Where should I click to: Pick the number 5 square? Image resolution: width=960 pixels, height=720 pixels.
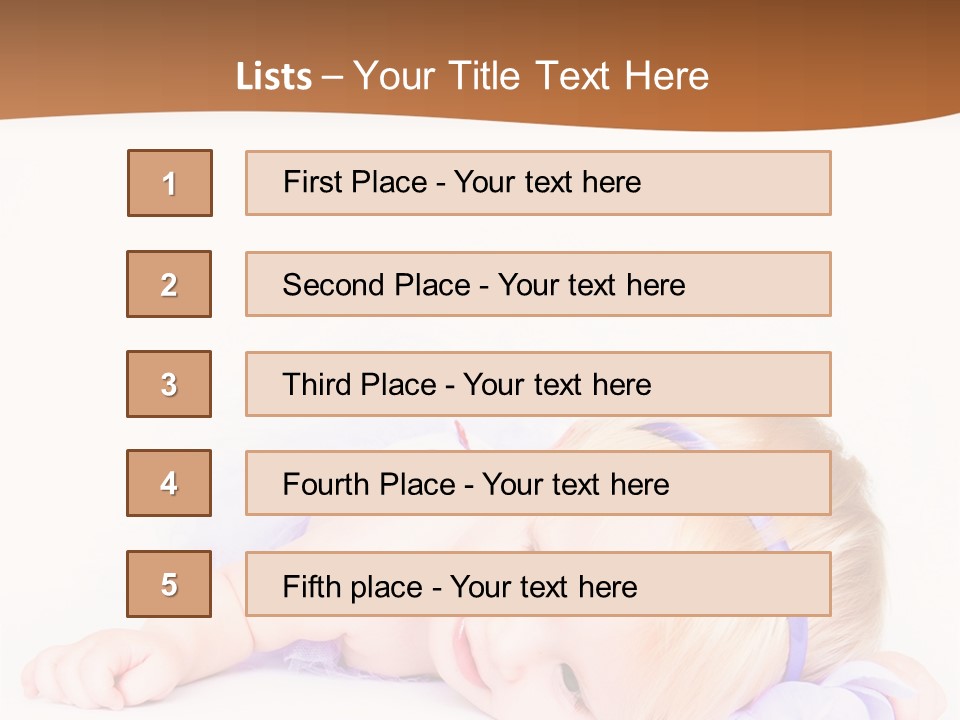click(x=169, y=584)
